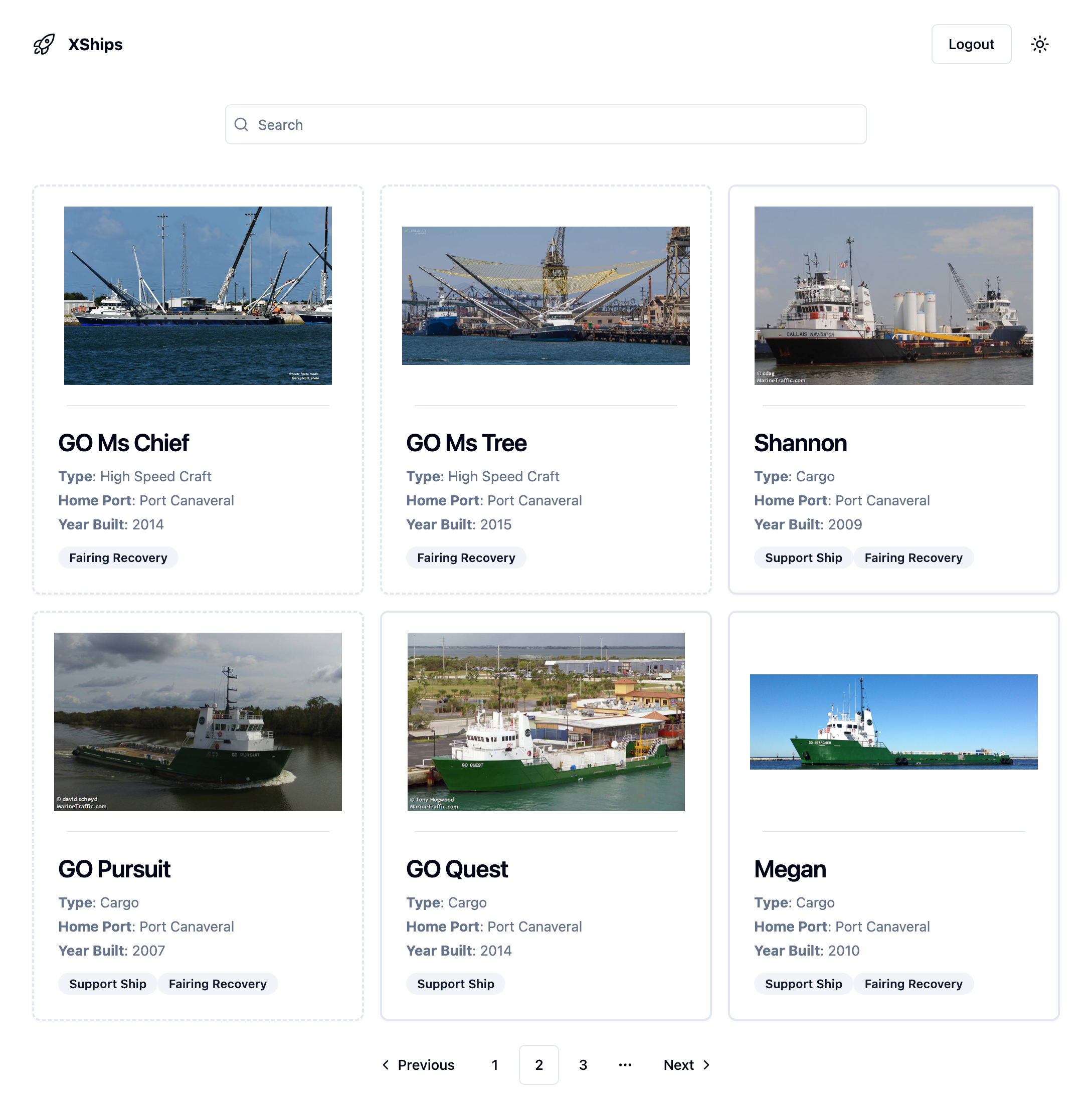The image size is (1092, 1109).
Task: Open the GO Quest ship photo
Action: 545,721
